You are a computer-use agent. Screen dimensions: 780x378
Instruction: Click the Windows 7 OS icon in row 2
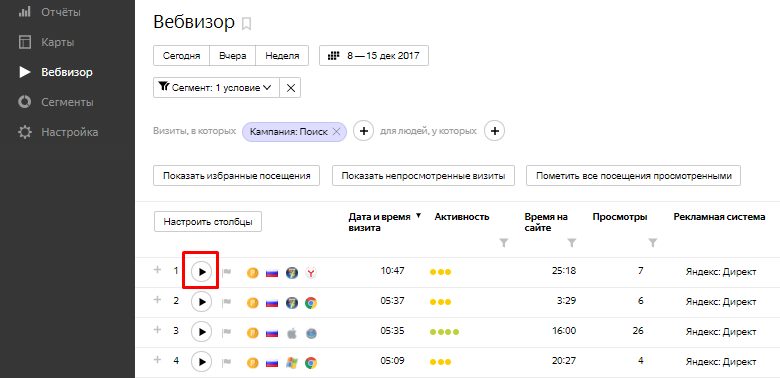pyautogui.click(x=292, y=303)
